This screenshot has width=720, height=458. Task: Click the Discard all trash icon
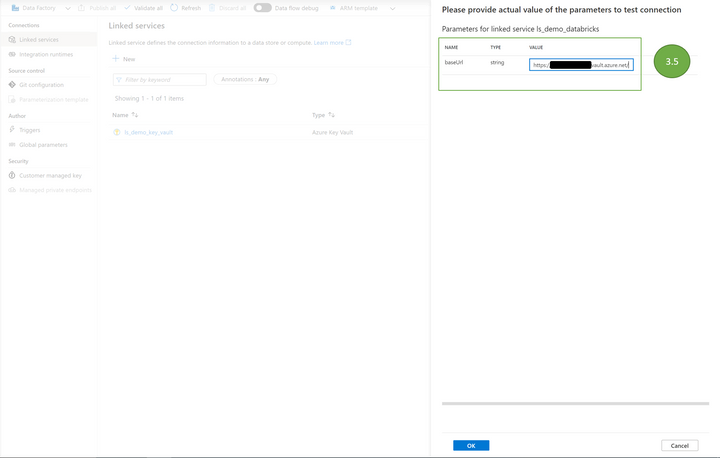coord(212,8)
